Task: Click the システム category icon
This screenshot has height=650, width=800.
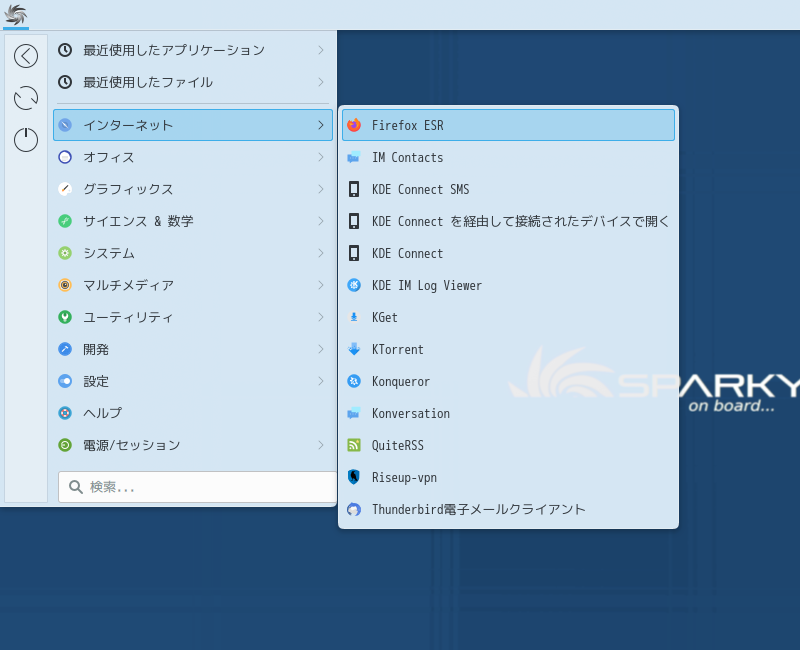Action: tap(65, 253)
